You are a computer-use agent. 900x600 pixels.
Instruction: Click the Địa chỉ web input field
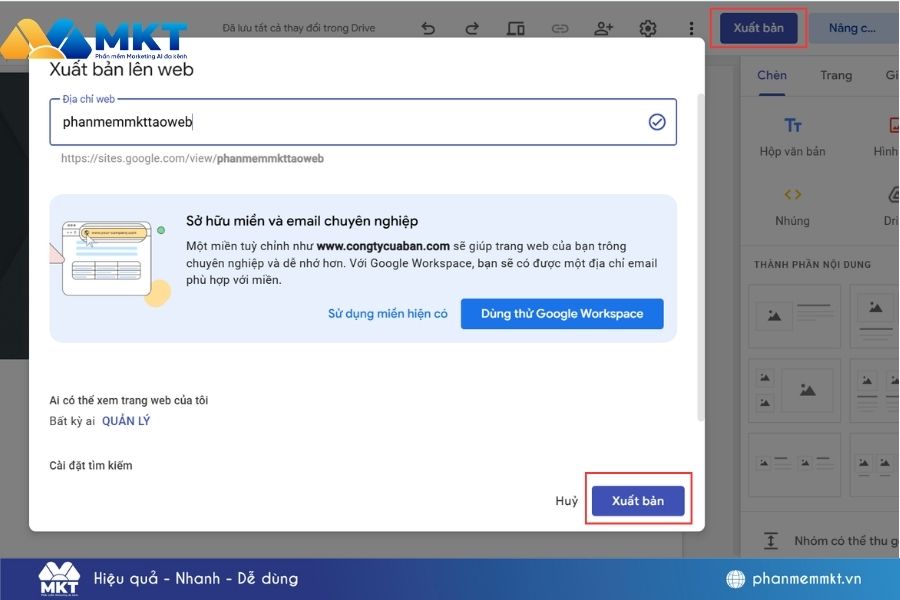(363, 122)
